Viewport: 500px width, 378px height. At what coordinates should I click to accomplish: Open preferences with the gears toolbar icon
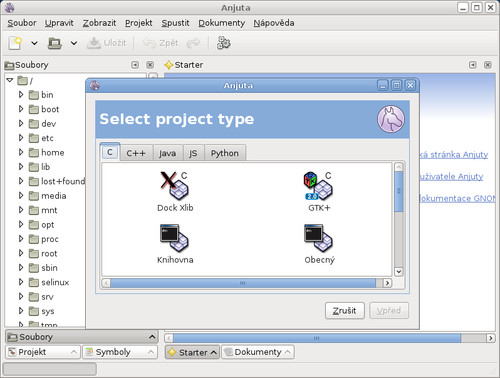pyautogui.click(x=223, y=43)
